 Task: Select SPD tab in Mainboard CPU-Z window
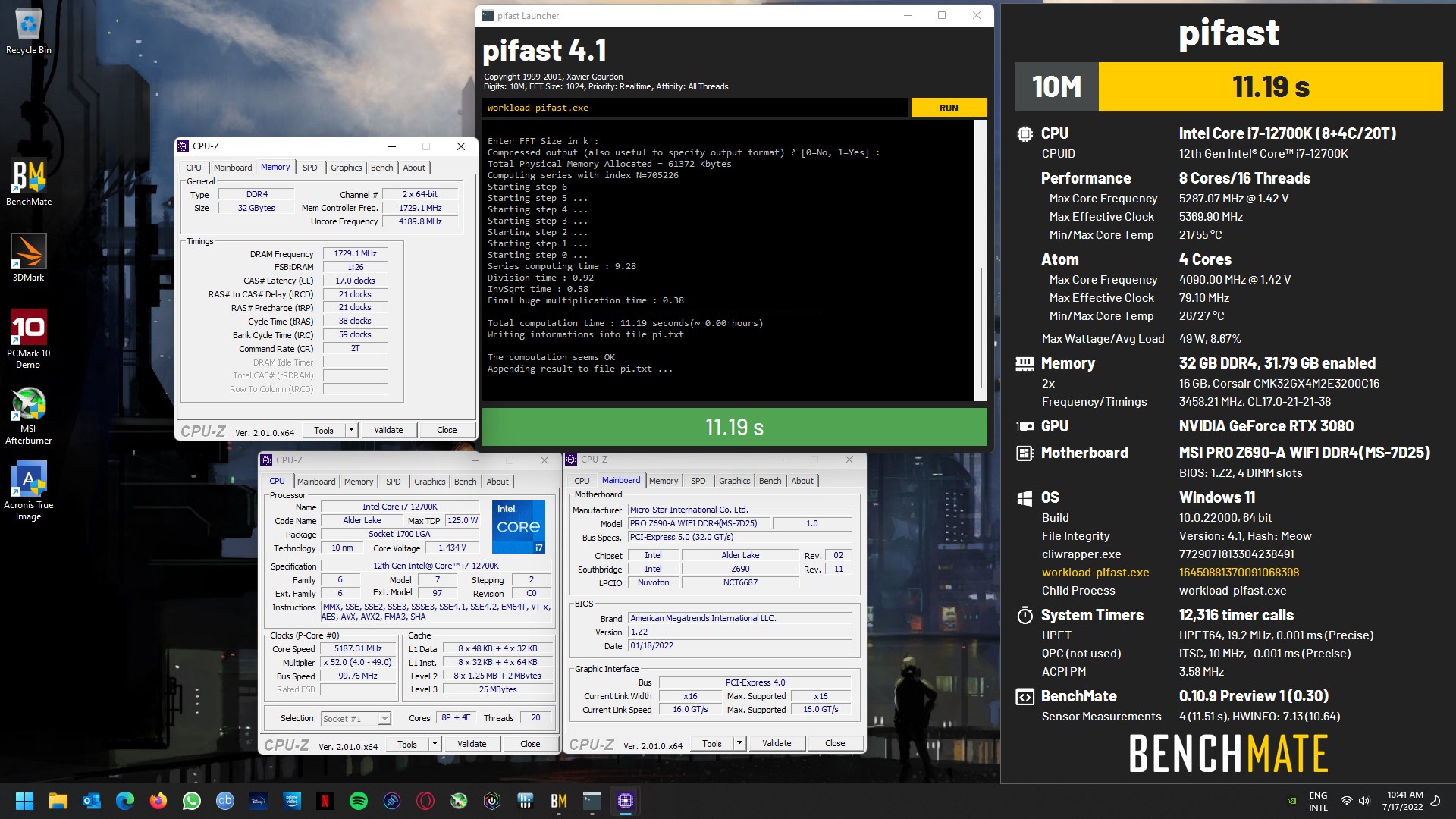pos(698,481)
